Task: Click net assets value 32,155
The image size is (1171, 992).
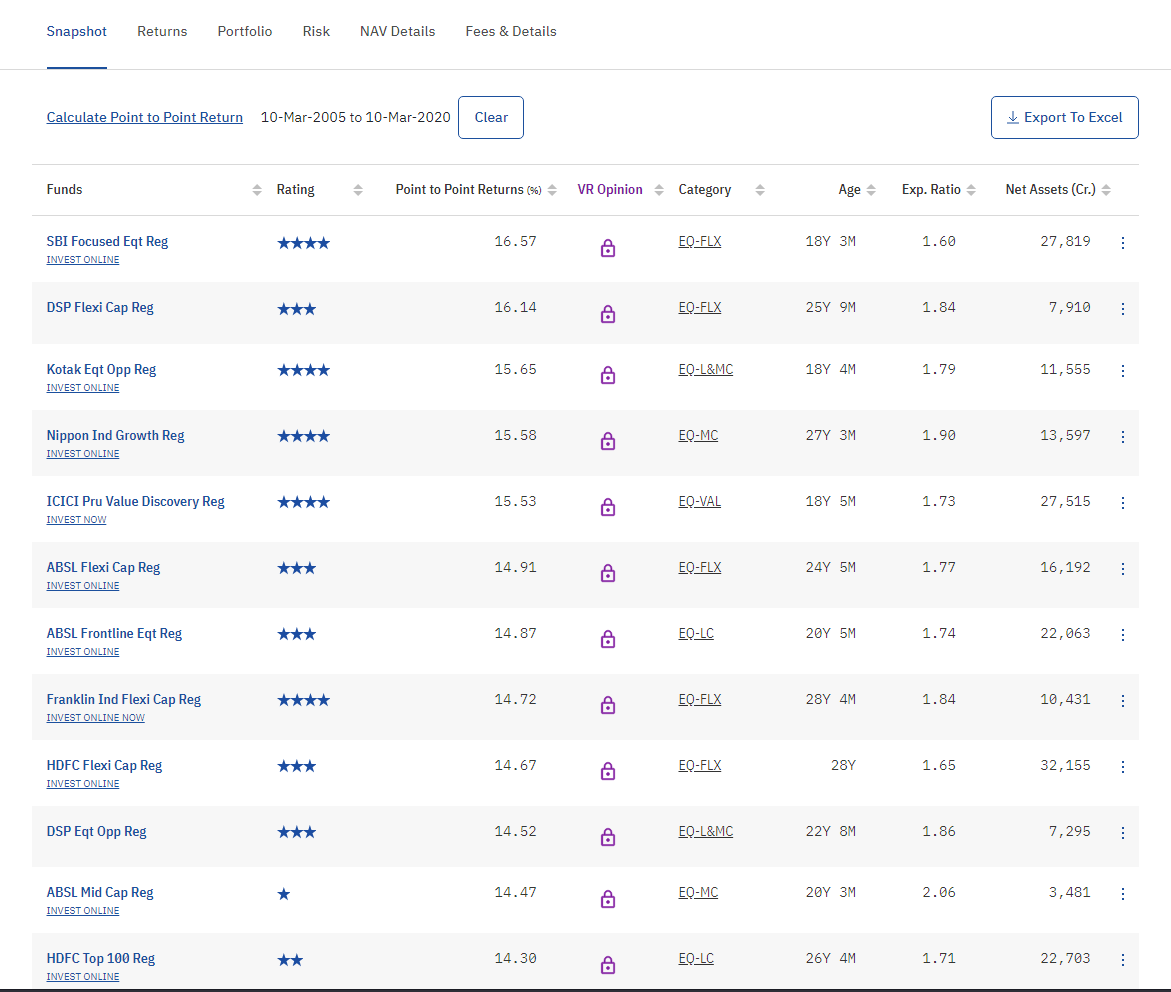Action: pyautogui.click(x=1065, y=765)
